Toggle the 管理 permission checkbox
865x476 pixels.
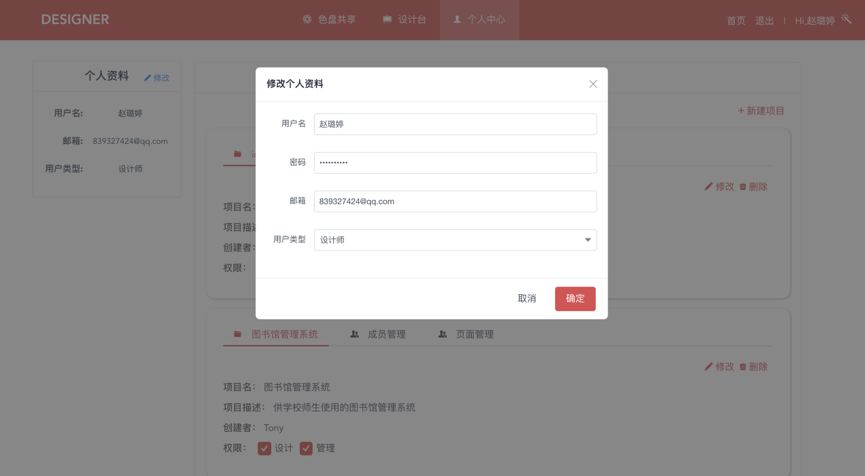(306, 448)
